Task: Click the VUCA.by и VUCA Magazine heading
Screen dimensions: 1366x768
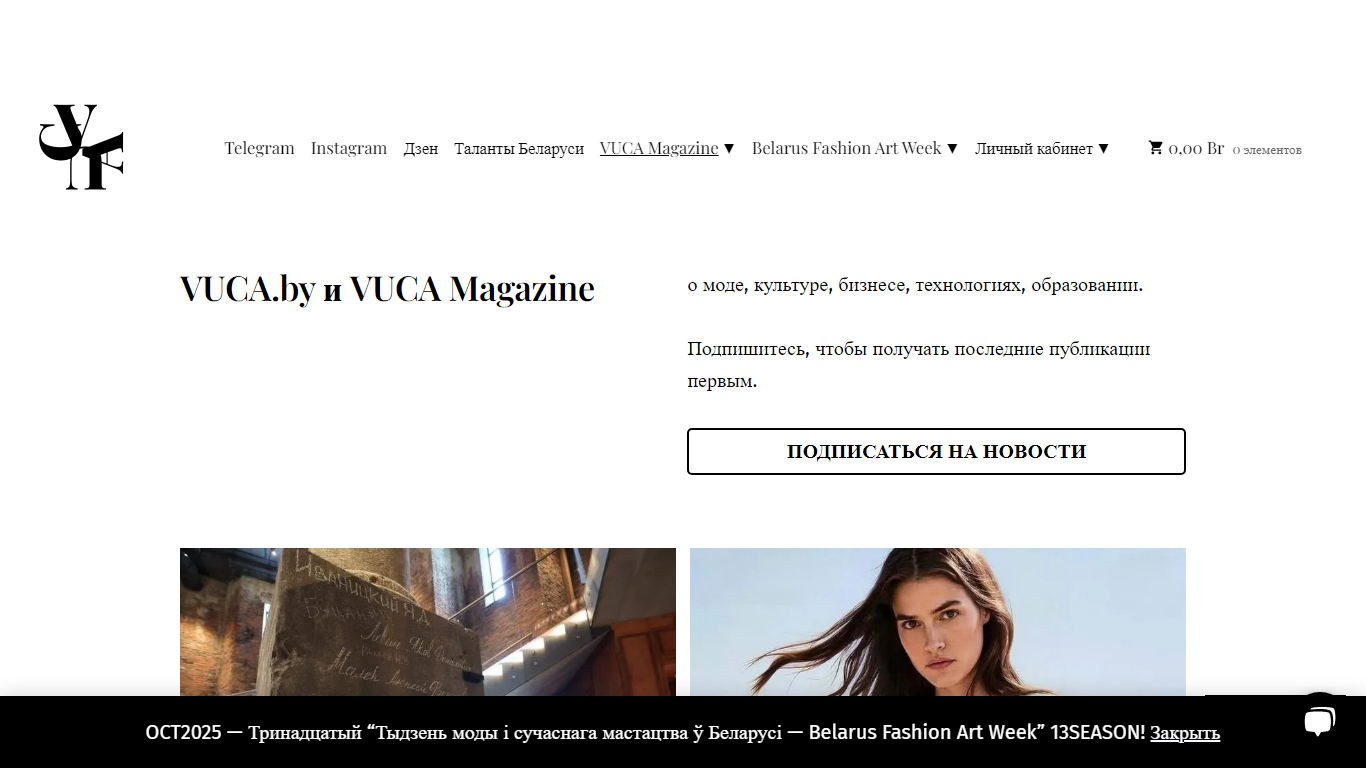Action: coord(387,288)
